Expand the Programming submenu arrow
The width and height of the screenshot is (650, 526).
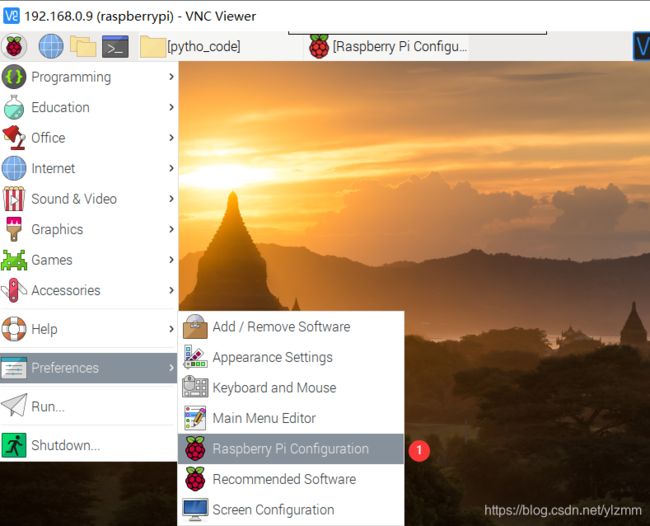click(x=171, y=77)
